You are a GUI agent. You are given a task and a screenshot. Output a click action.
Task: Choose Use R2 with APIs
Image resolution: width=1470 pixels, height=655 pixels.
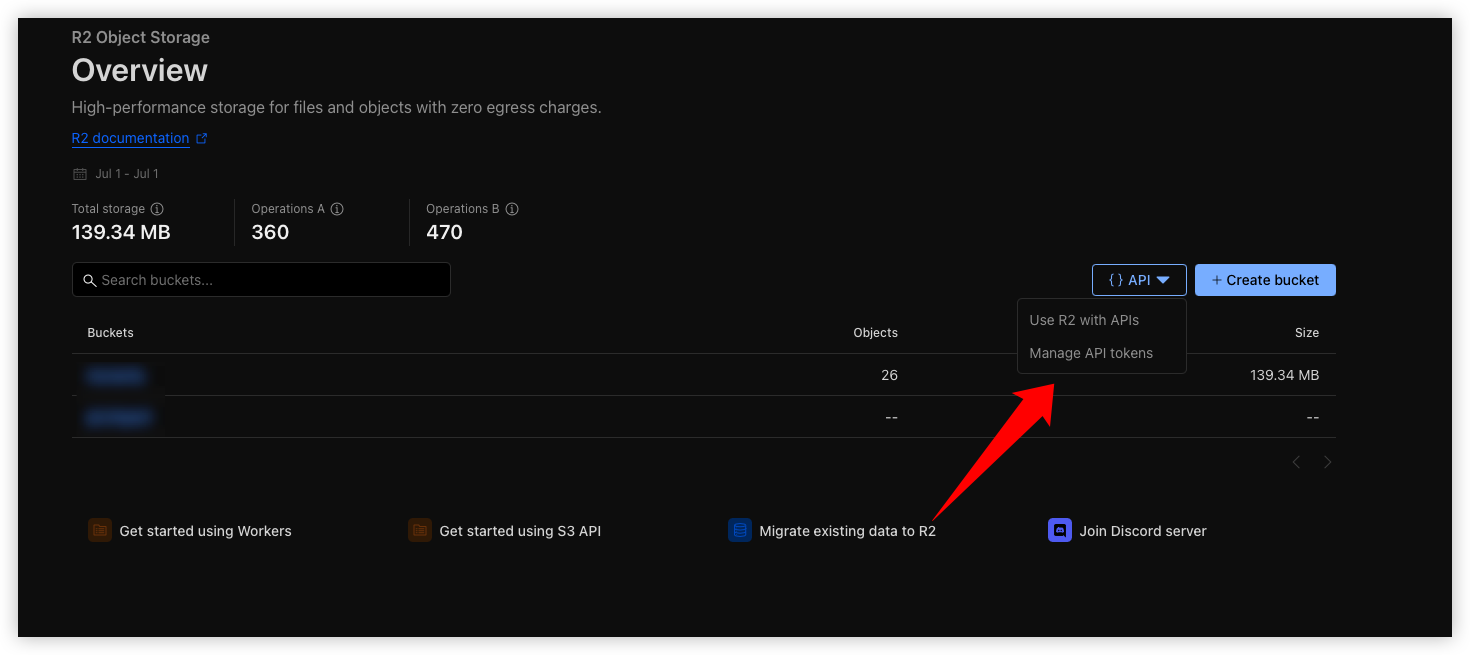[x=1084, y=320]
